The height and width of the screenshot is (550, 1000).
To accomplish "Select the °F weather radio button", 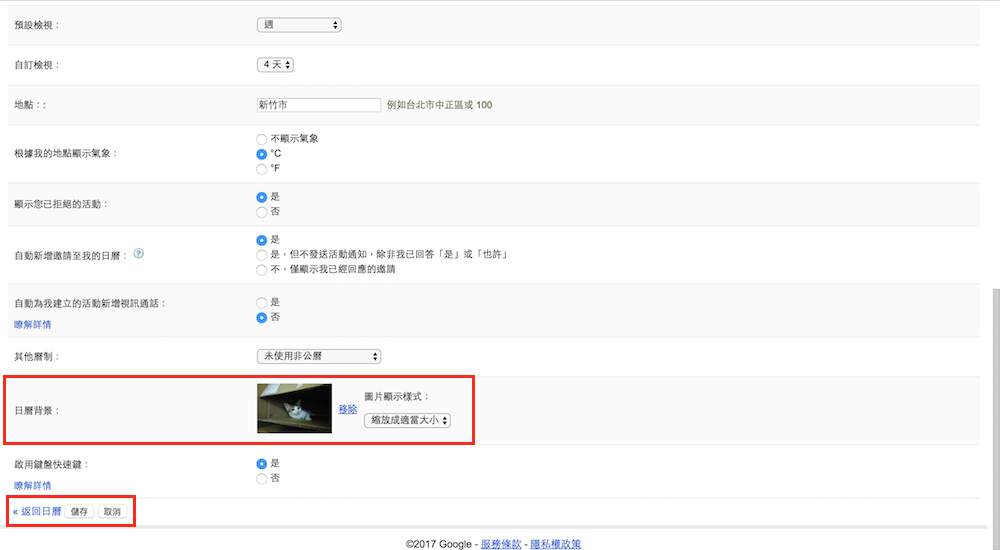I will 261,169.
